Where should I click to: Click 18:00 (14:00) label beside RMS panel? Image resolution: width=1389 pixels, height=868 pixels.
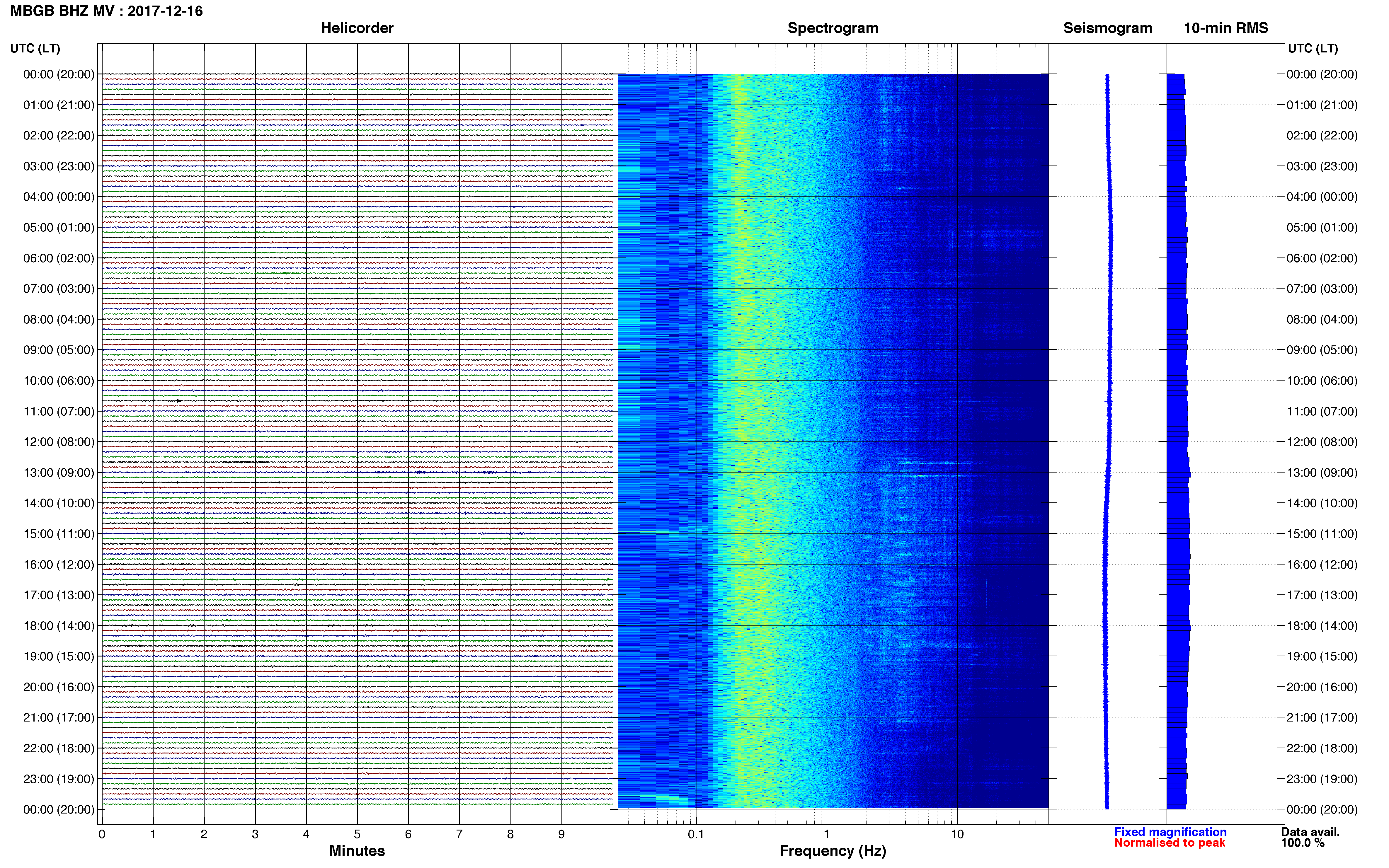pyautogui.click(x=1322, y=626)
